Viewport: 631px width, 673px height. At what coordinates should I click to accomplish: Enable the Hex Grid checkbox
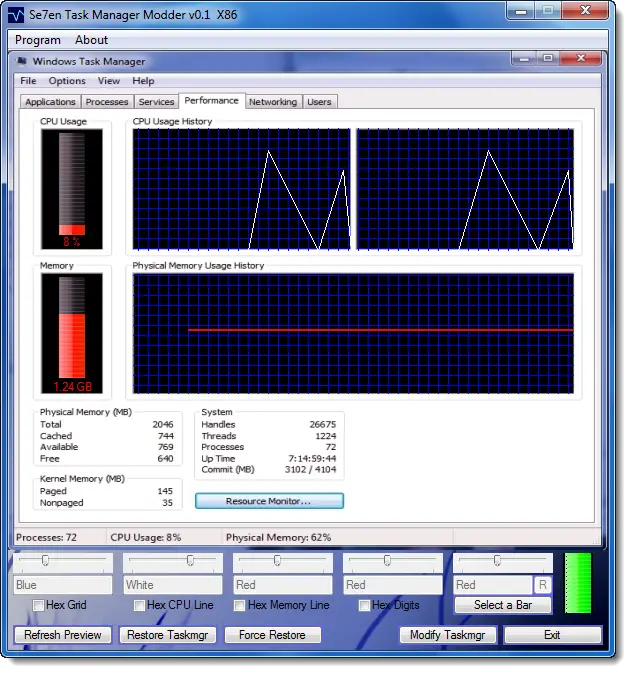(38, 606)
